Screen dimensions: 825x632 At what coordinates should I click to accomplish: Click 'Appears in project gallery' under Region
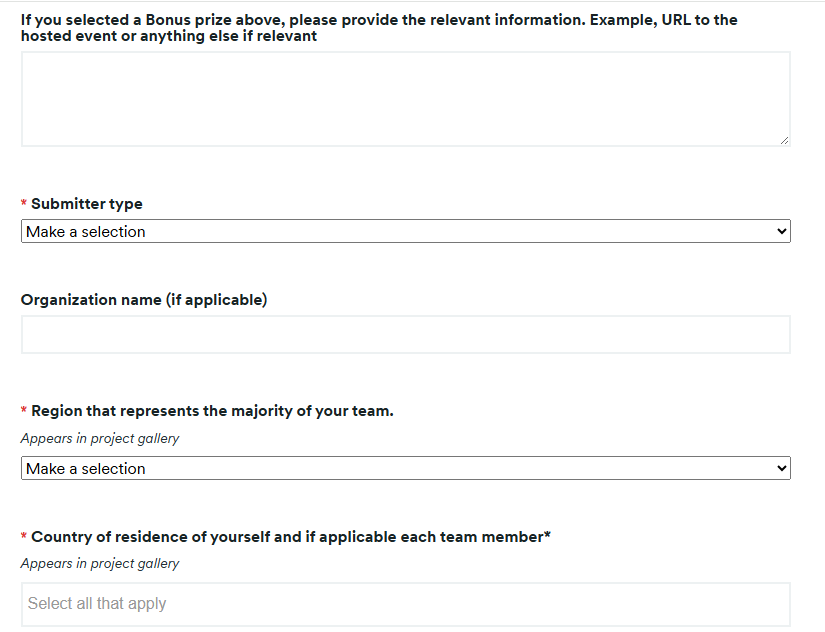(x=100, y=438)
